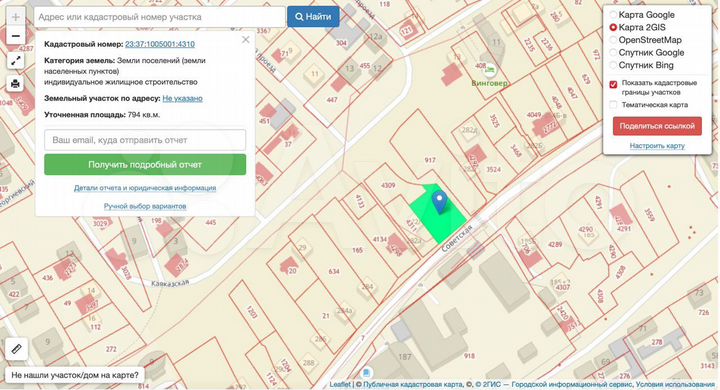This screenshot has height=390, width=720.
Task: Click Не указано address link
Action: point(182,98)
